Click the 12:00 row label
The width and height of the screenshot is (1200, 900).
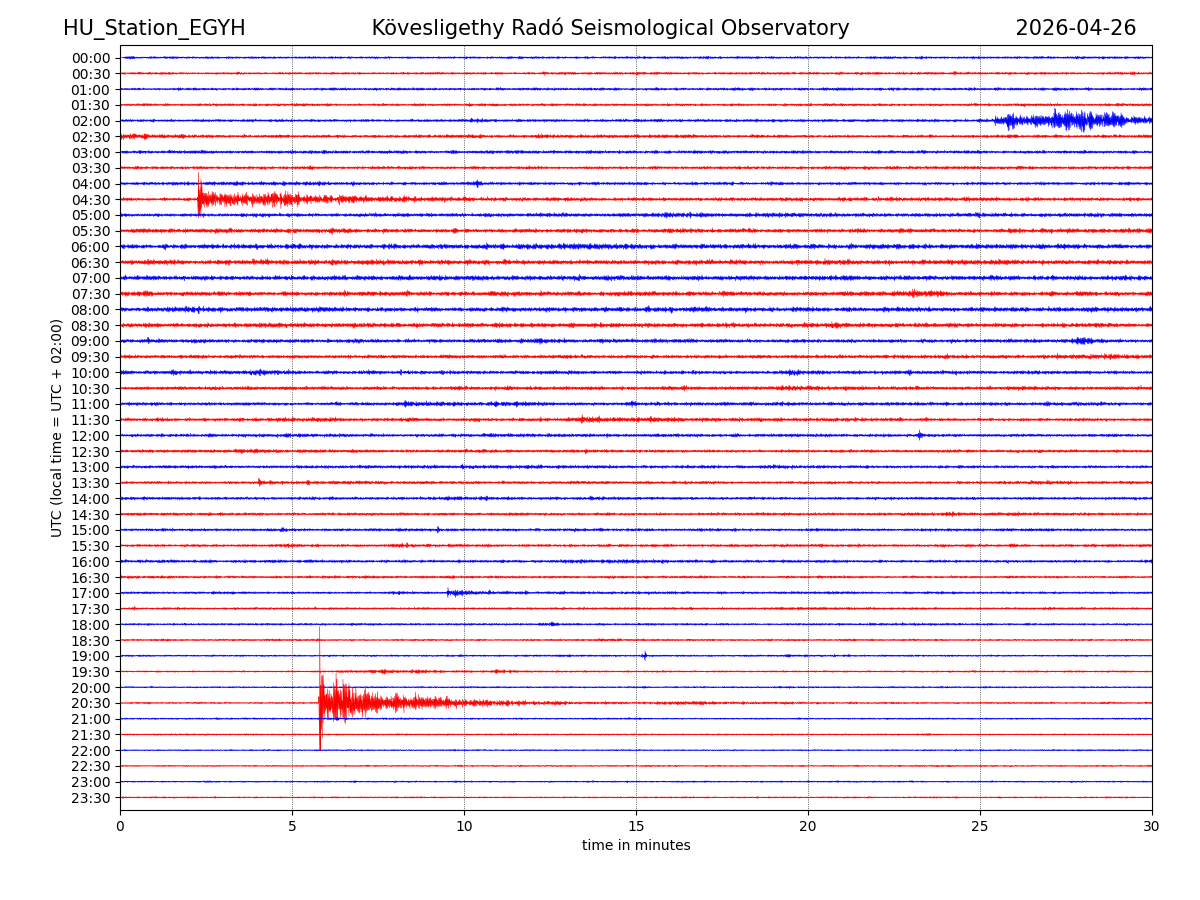pyautogui.click(x=90, y=436)
